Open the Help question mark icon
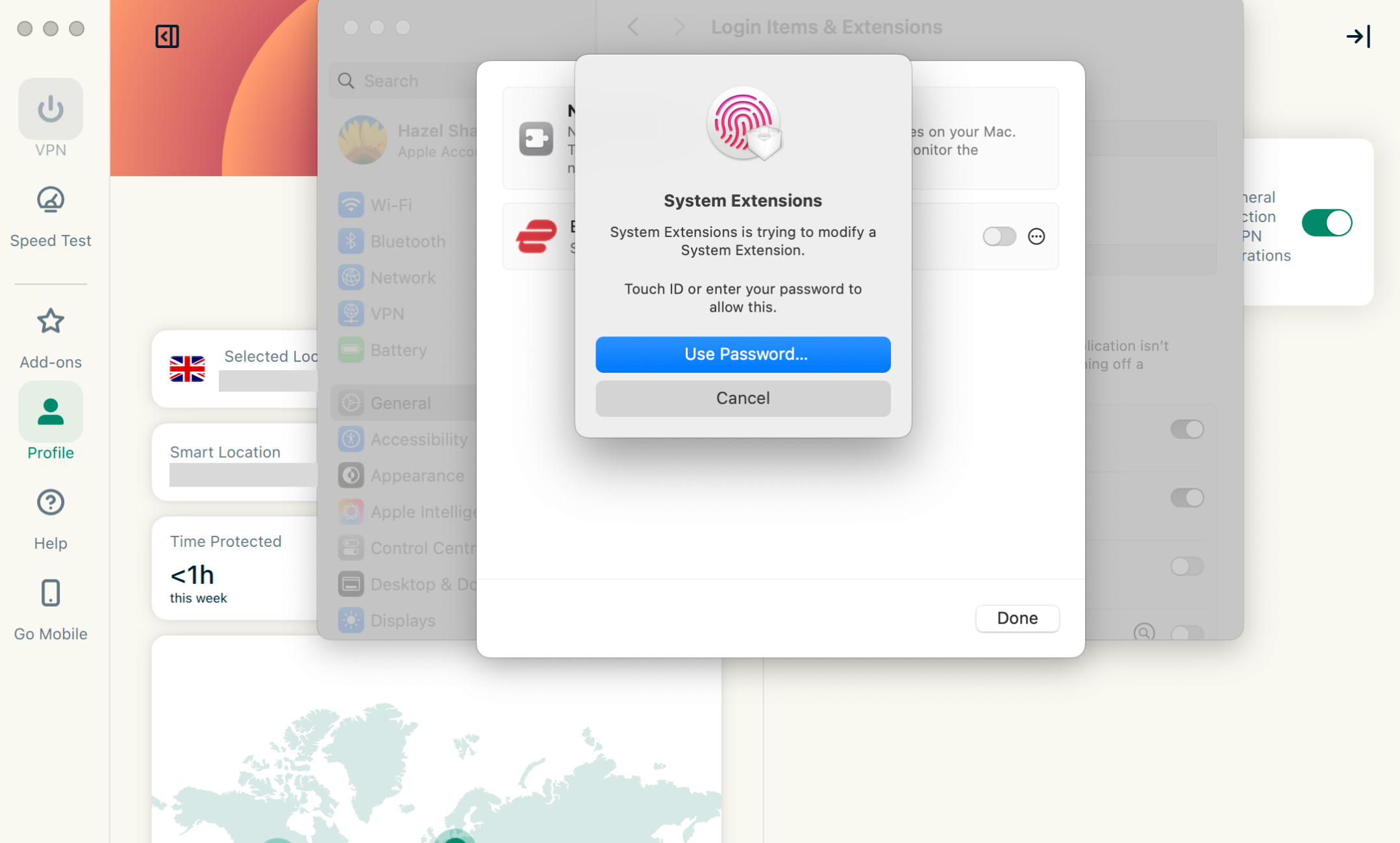Screen dimensions: 1400x843 (x=51, y=502)
